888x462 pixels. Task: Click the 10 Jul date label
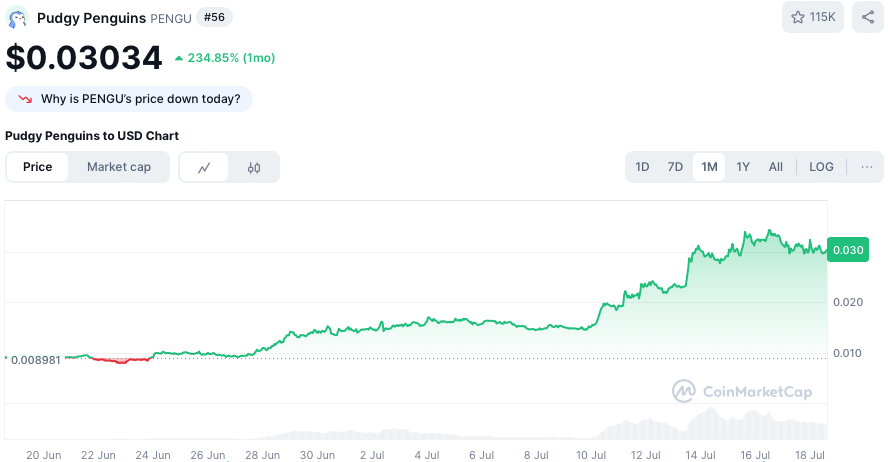tap(591, 455)
